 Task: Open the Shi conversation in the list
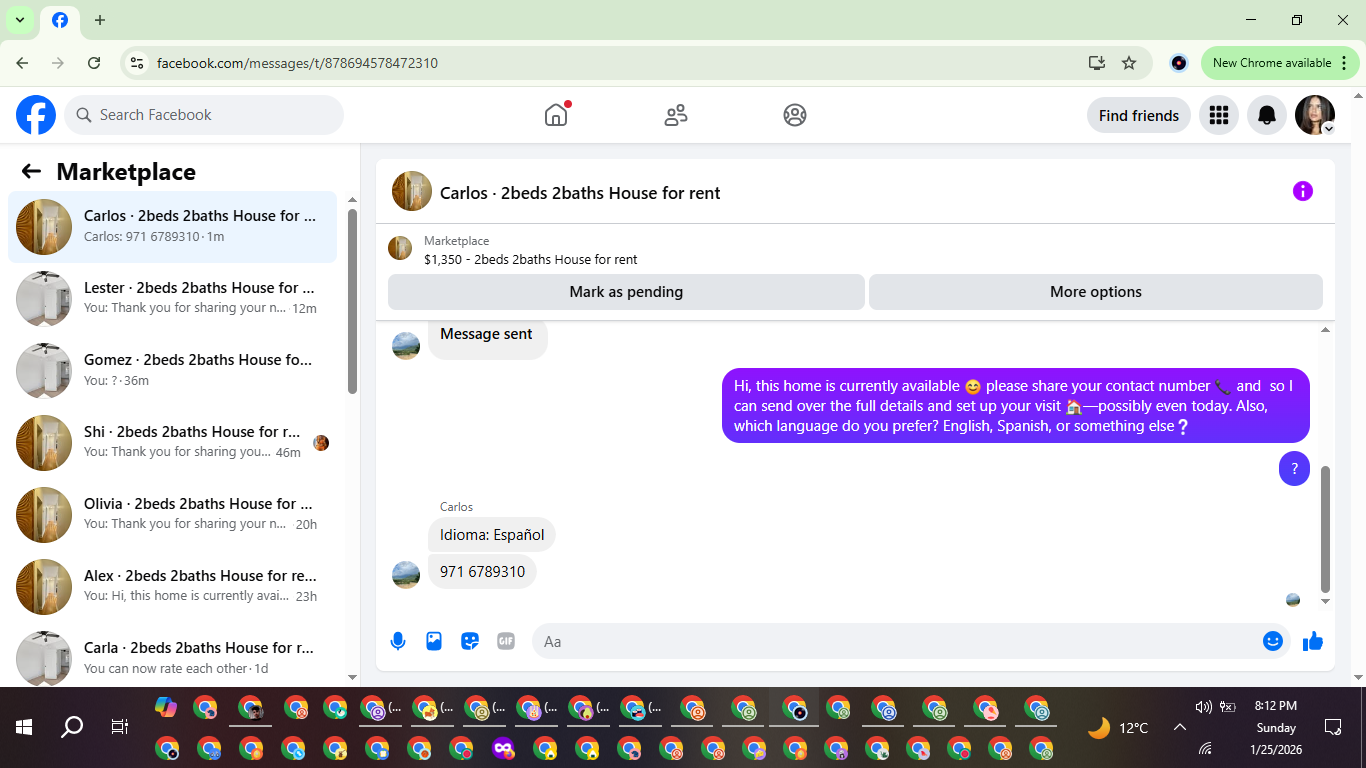[173, 443]
